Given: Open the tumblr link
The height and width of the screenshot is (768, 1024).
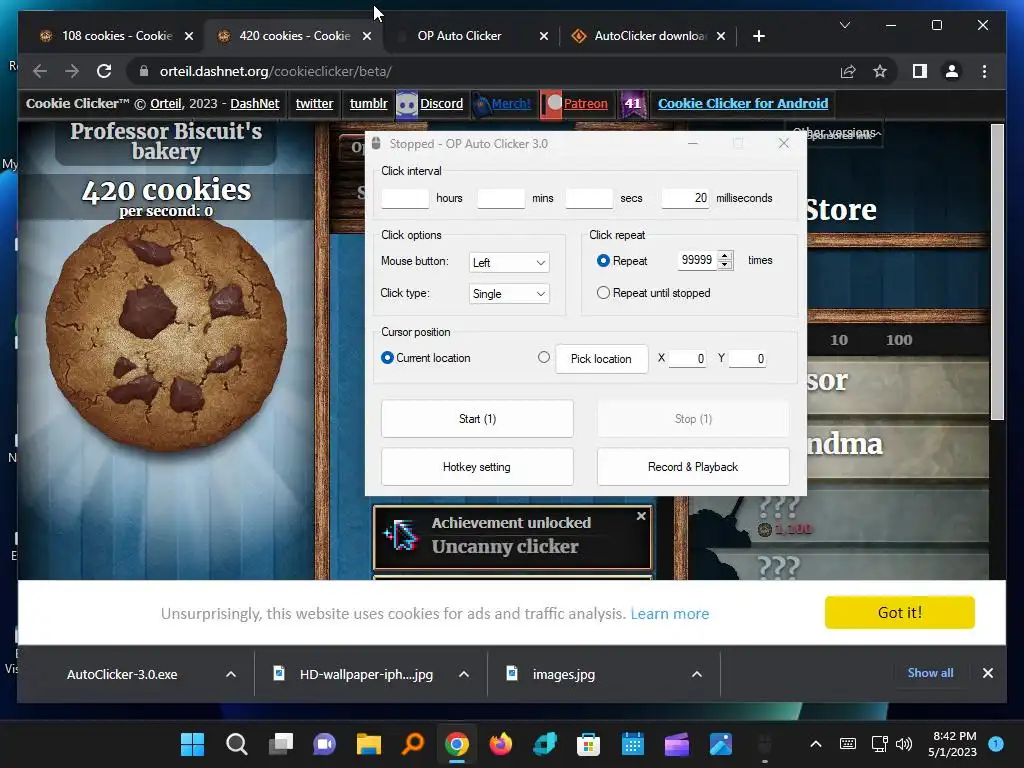Looking at the screenshot, I should point(368,103).
